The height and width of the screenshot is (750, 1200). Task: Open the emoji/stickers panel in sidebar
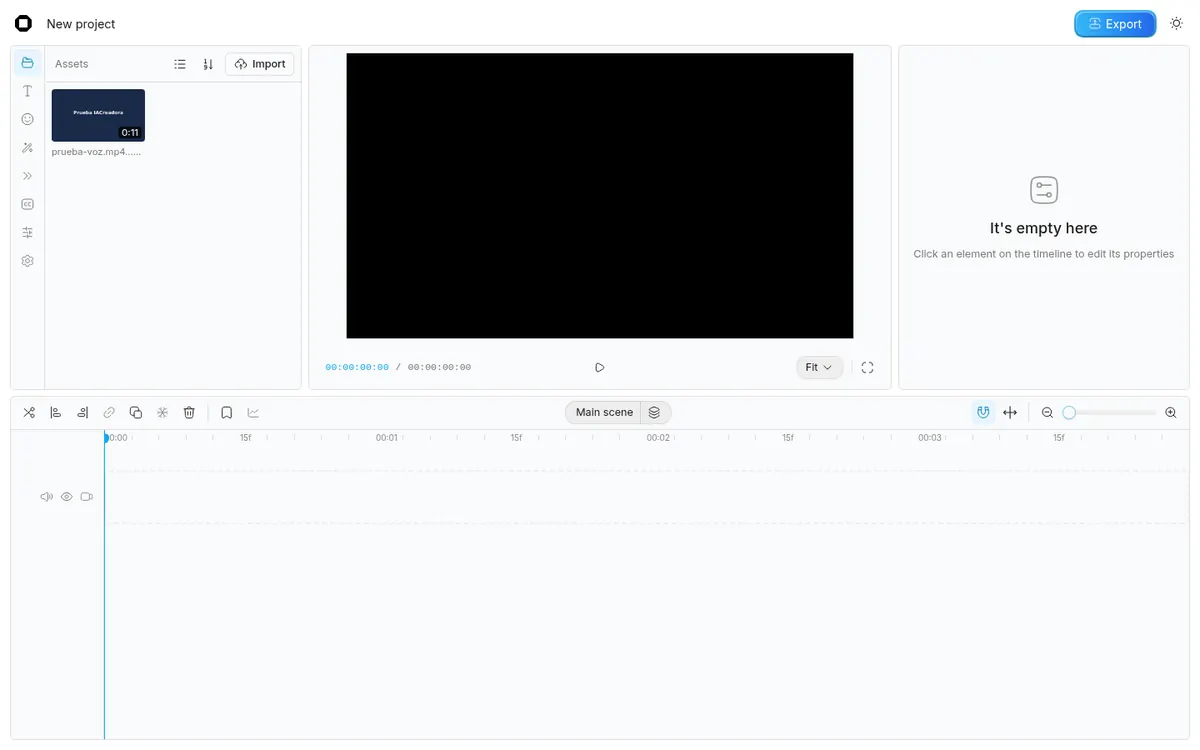pos(28,119)
